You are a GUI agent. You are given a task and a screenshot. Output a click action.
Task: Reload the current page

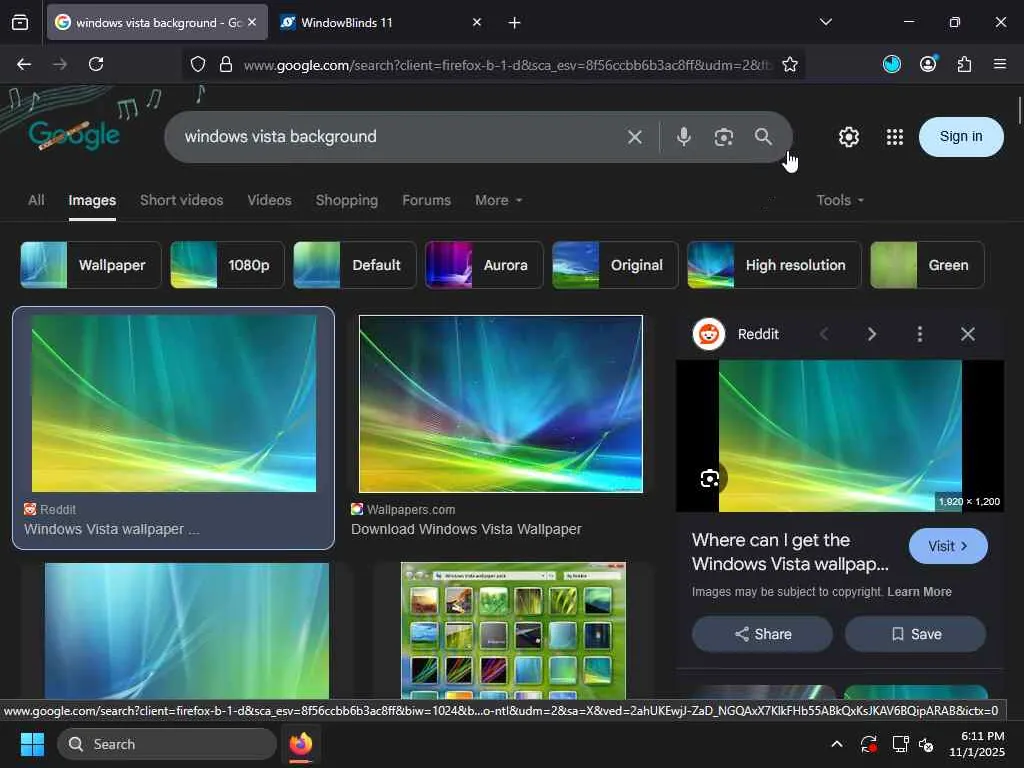coord(96,64)
